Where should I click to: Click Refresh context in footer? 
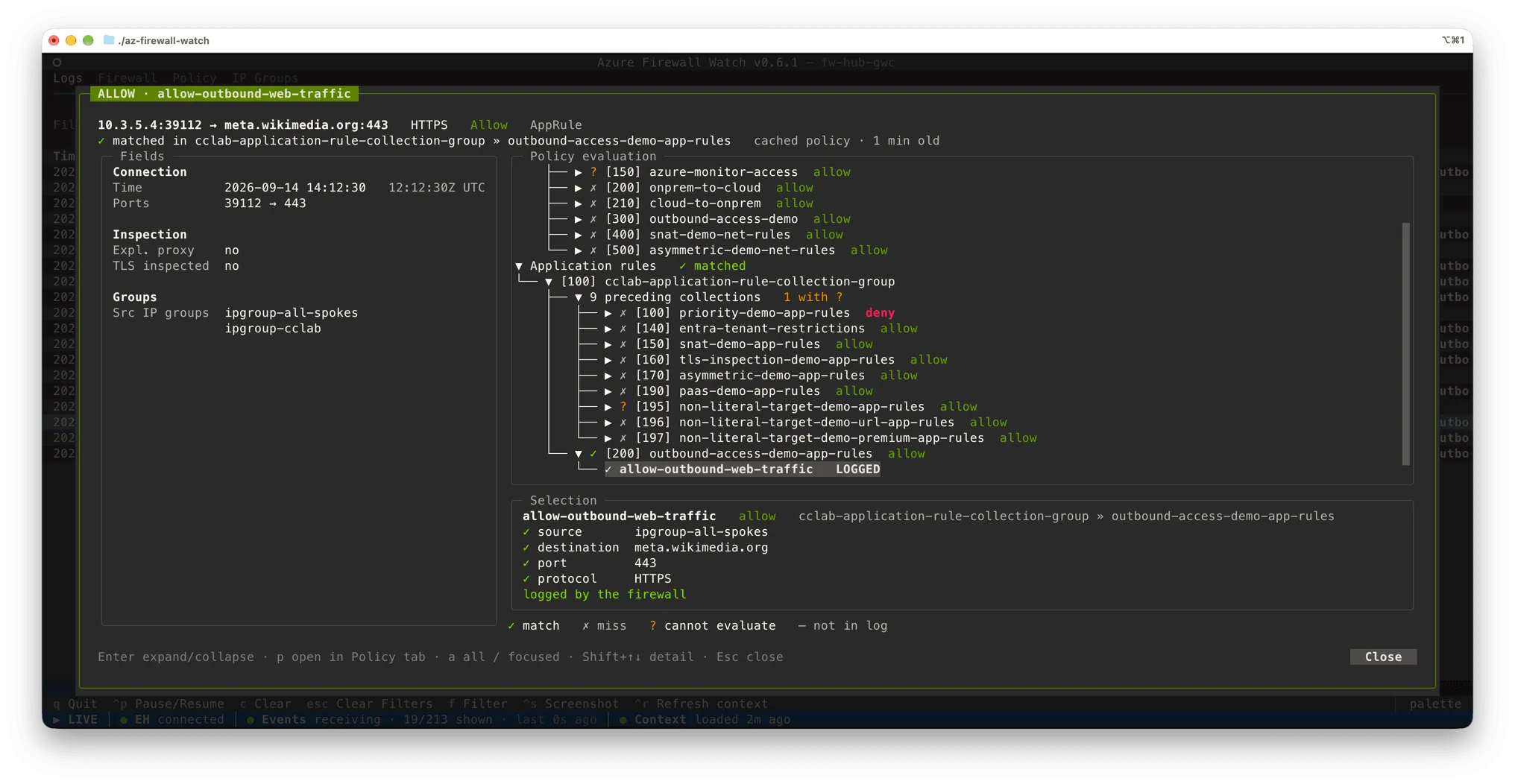(702, 704)
